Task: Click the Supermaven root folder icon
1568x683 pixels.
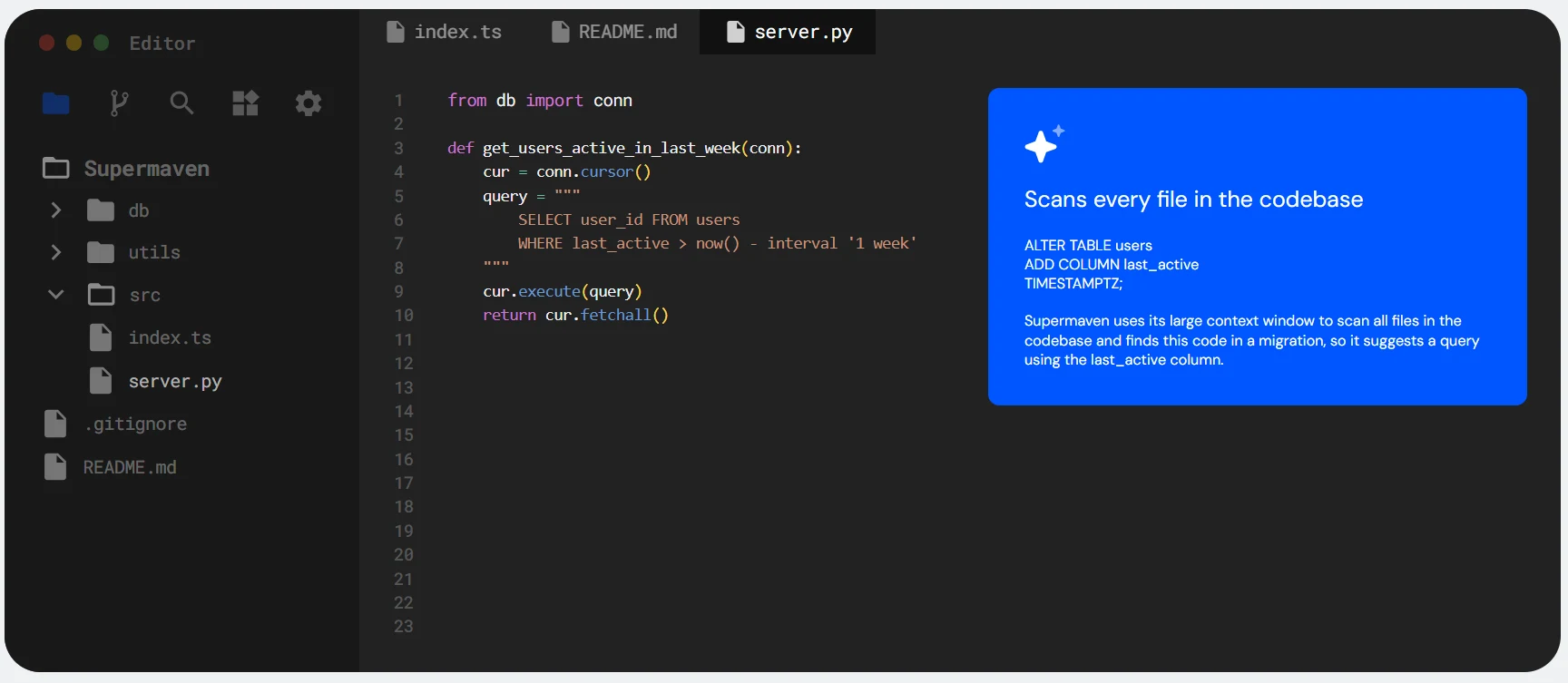Action: (x=56, y=168)
